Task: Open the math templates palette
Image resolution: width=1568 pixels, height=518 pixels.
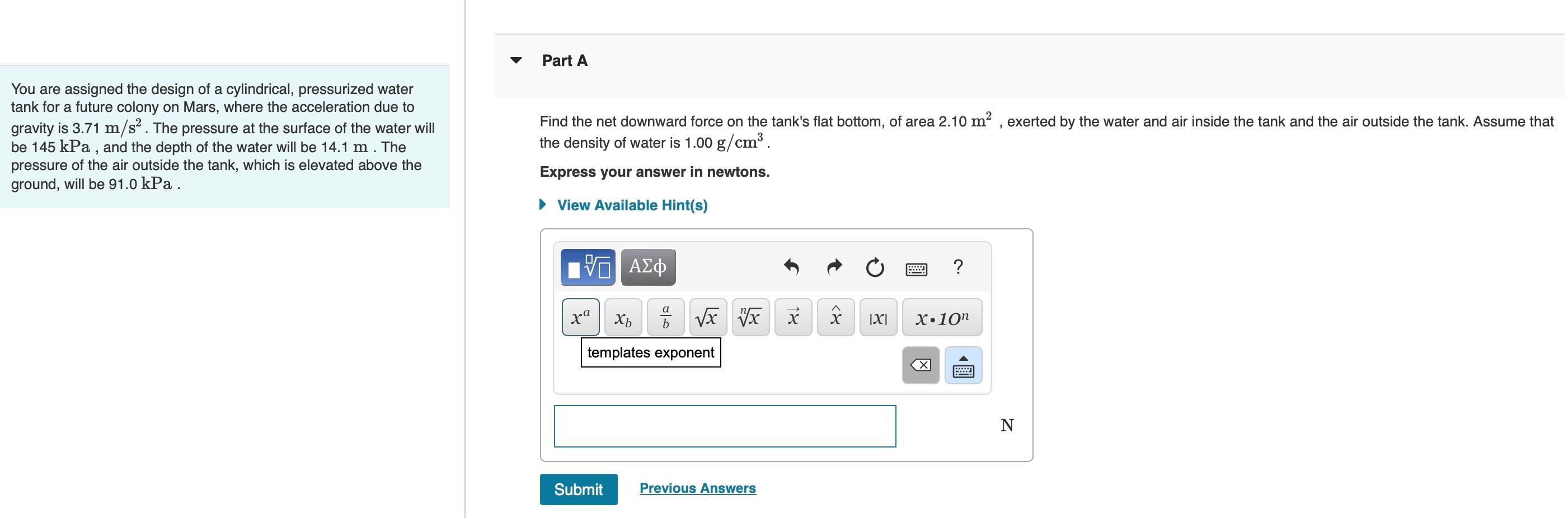Action: (x=587, y=266)
